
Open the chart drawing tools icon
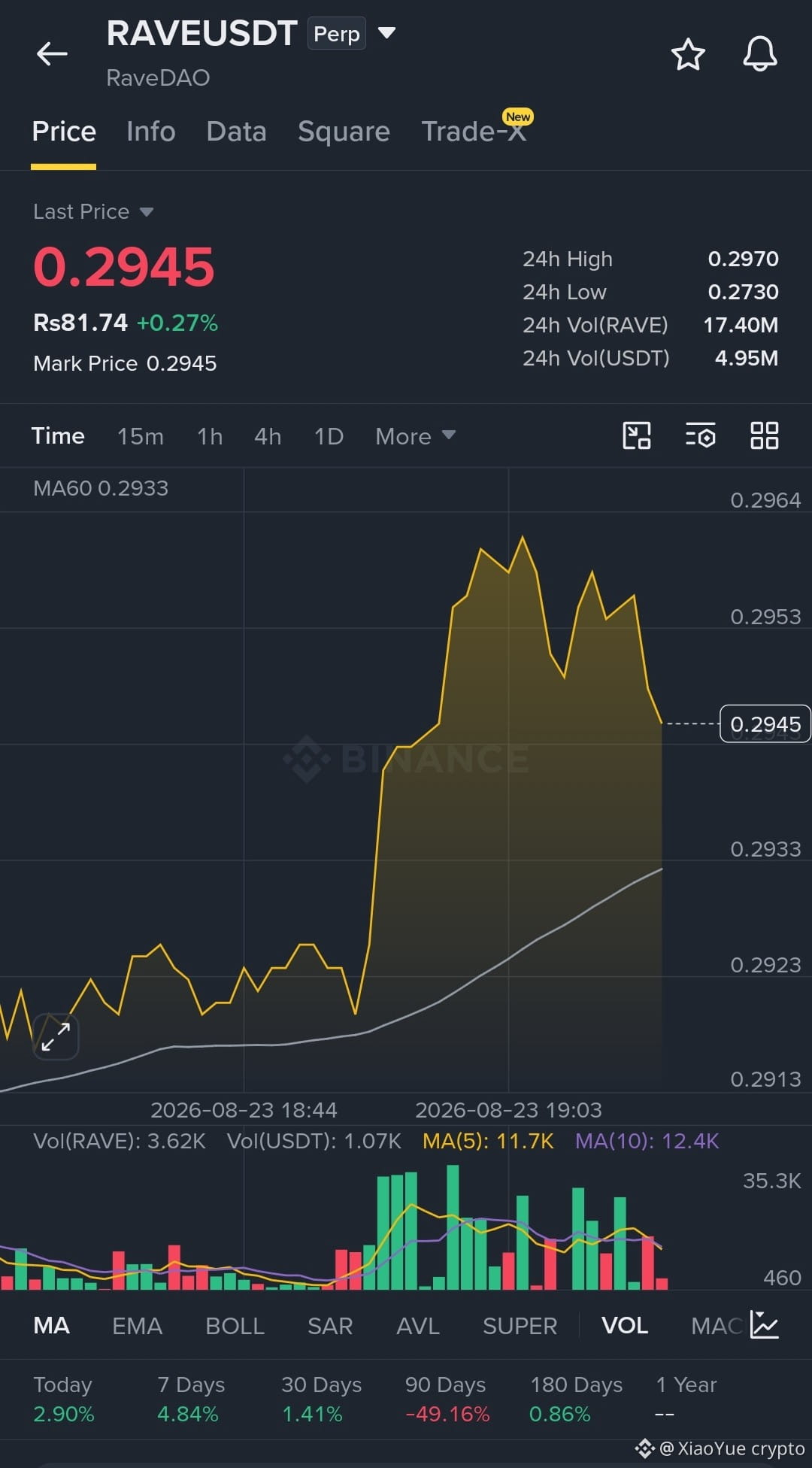click(x=637, y=435)
